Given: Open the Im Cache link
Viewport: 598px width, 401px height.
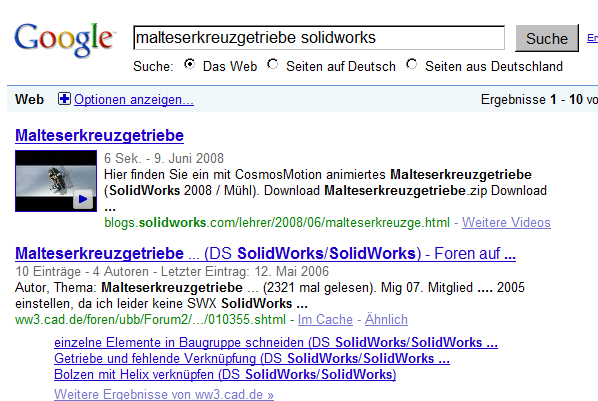Looking at the screenshot, I should tap(325, 319).
